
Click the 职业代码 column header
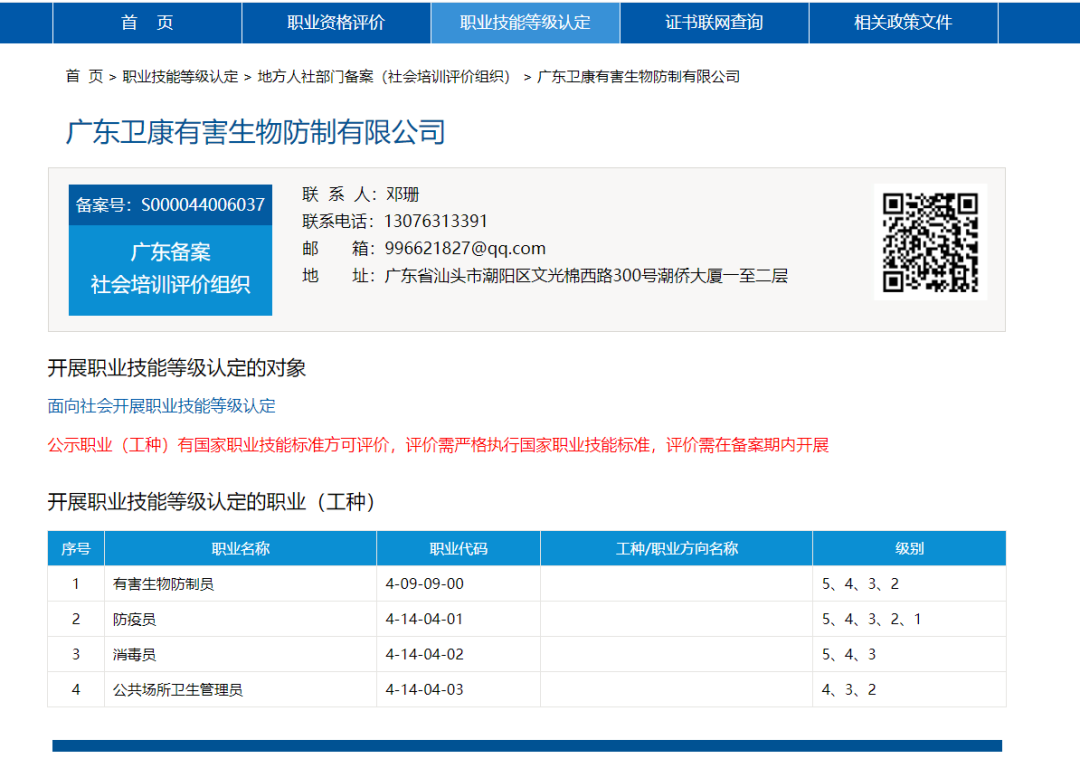[459, 548]
